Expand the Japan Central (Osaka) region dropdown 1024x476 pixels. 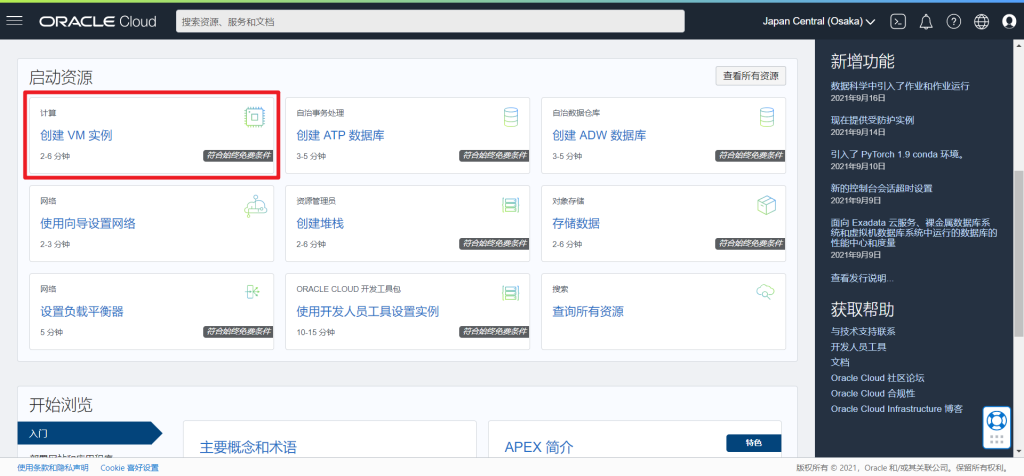[x=819, y=22]
